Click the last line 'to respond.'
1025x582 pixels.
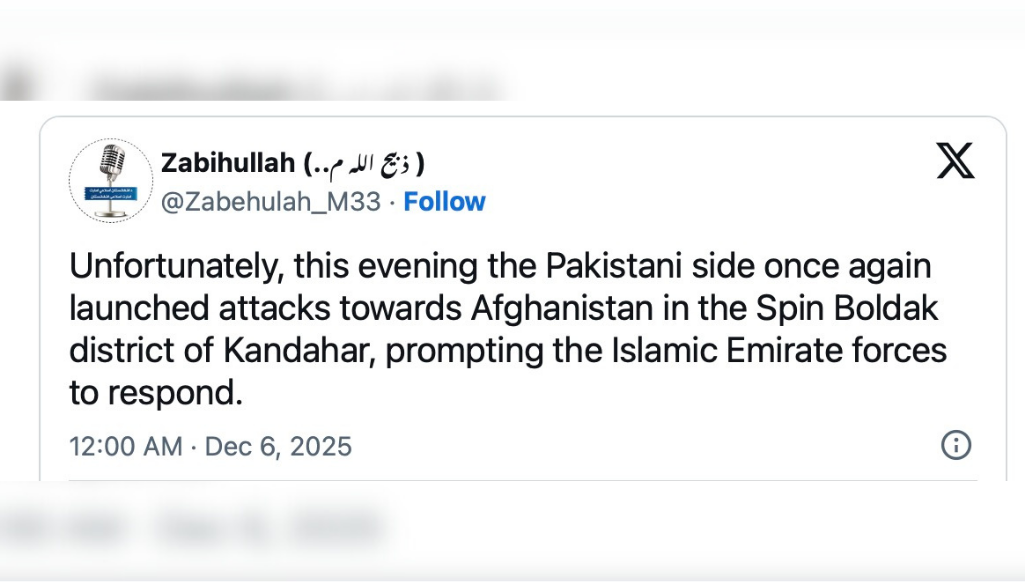click(156, 393)
